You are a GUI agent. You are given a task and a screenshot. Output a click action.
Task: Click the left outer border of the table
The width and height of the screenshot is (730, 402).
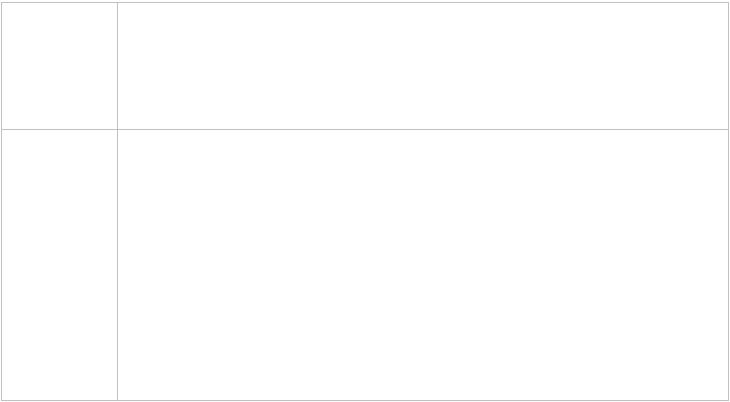[x=1, y=201]
